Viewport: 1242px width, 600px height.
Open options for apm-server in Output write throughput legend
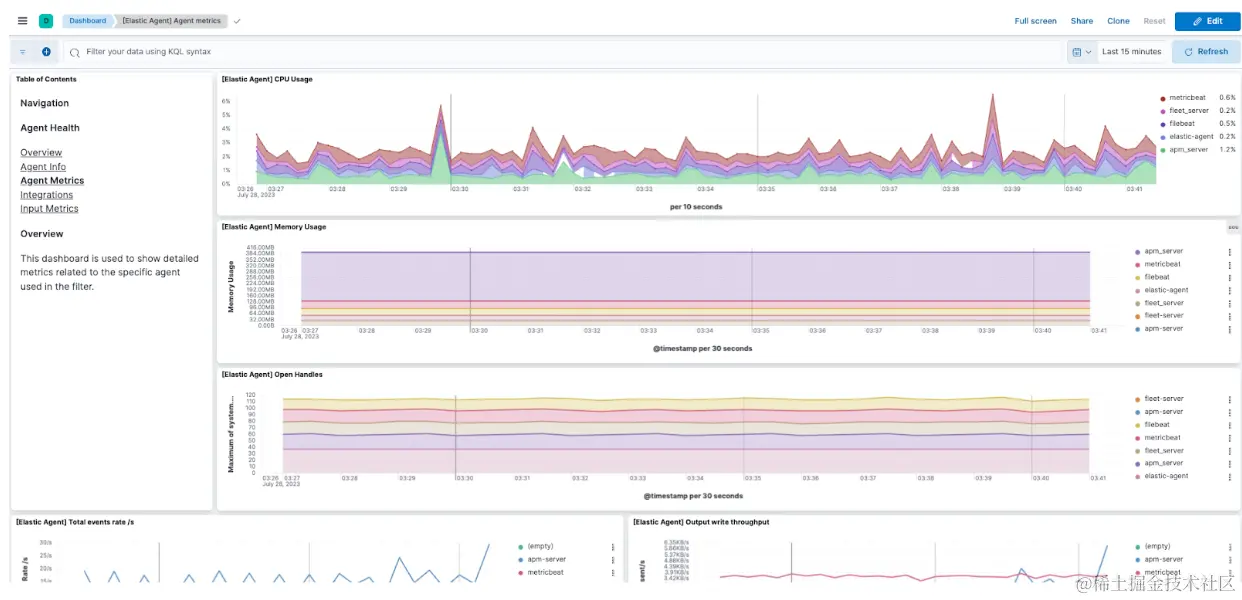coord(1230,560)
